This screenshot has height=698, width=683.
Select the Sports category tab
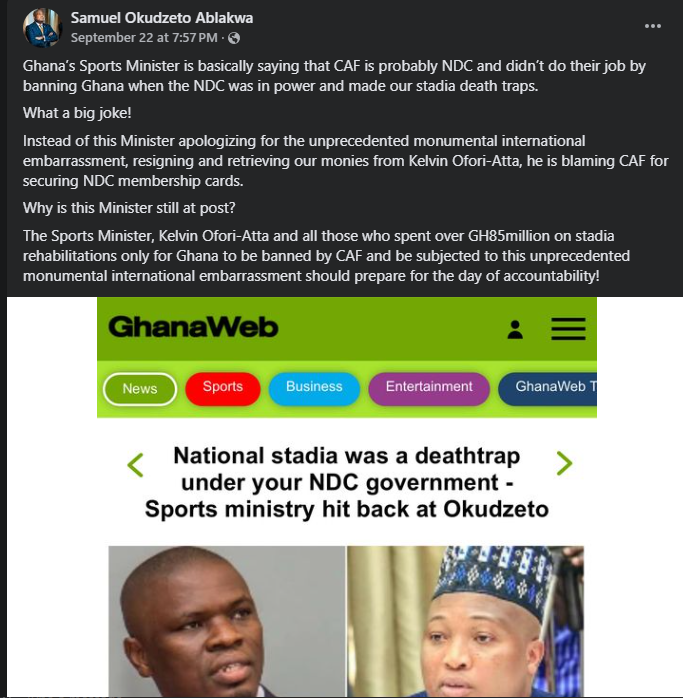[223, 389]
